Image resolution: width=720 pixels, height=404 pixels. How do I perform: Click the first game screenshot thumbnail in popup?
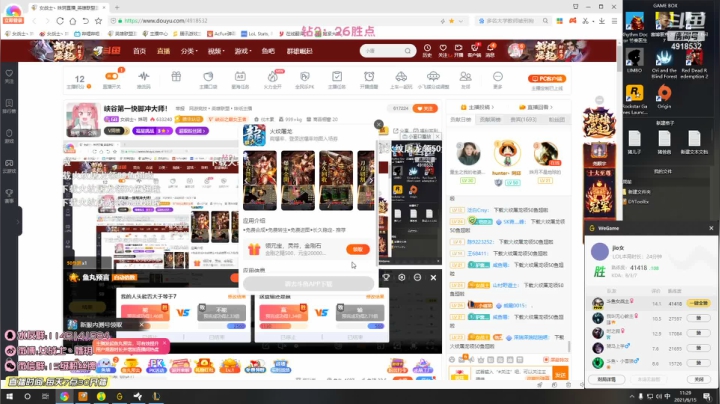(260, 180)
